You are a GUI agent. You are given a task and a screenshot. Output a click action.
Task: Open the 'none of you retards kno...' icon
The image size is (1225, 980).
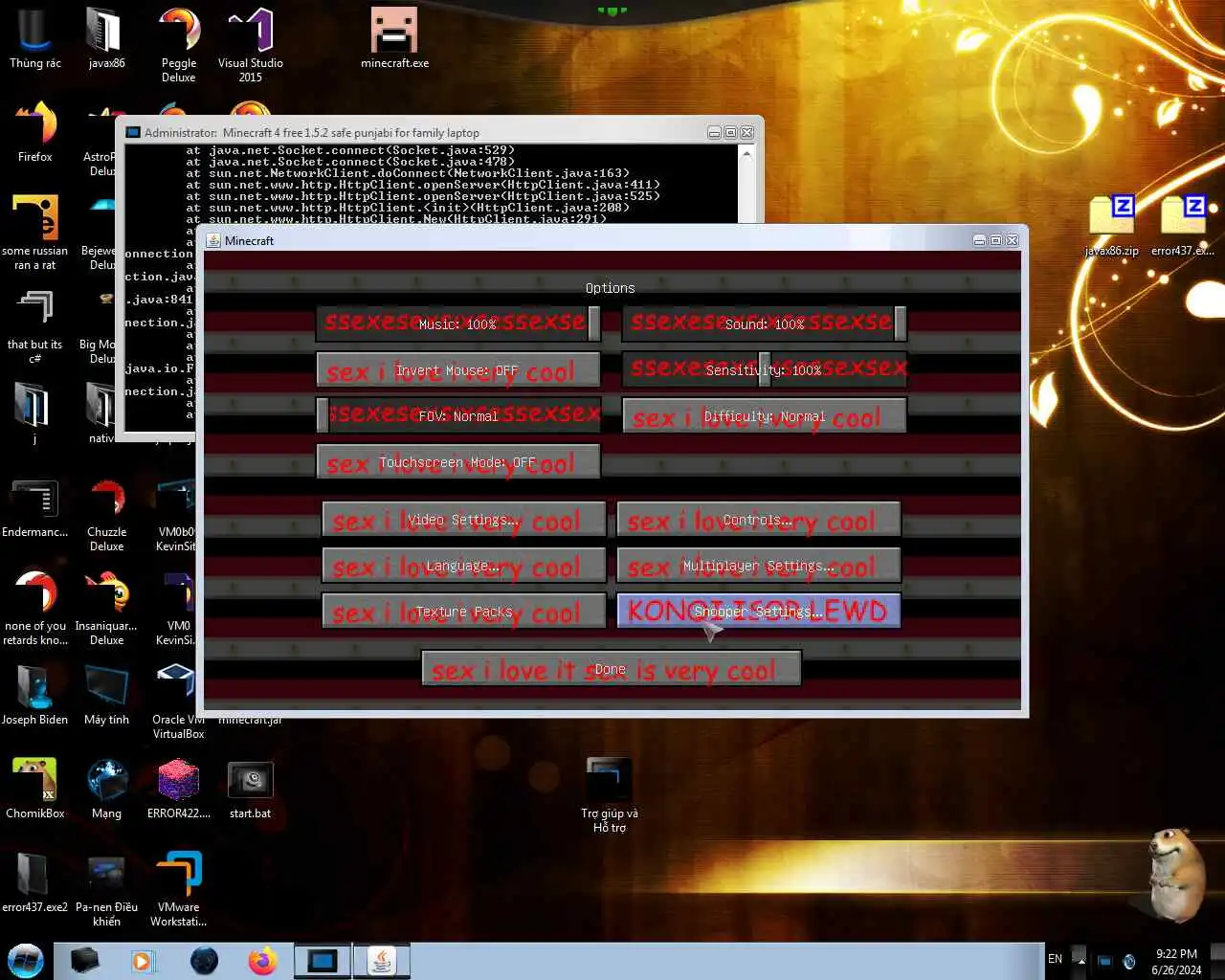click(34, 608)
